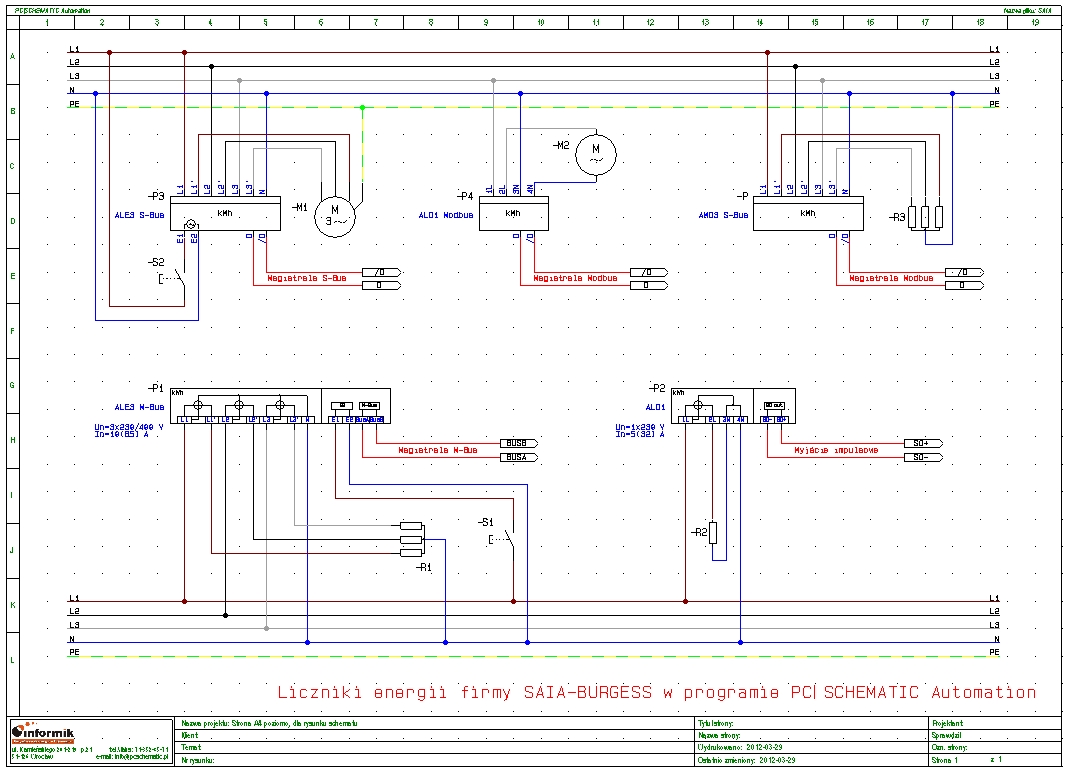Image resolution: width=1068 pixels, height=774 pixels.
Task: Click the e-mail address in the informik block
Action: click(x=132, y=756)
